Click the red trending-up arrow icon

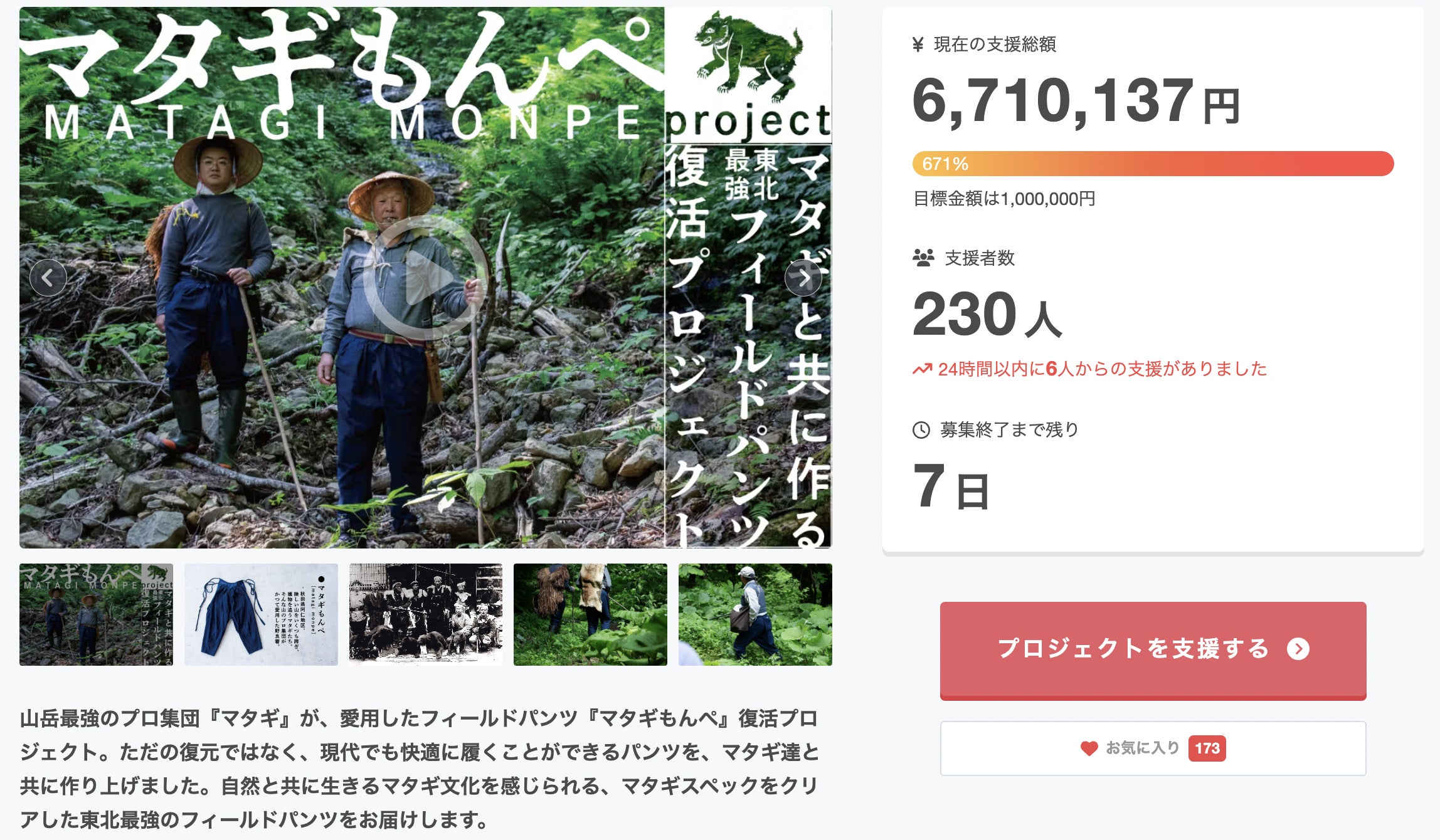pyautogui.click(x=922, y=369)
